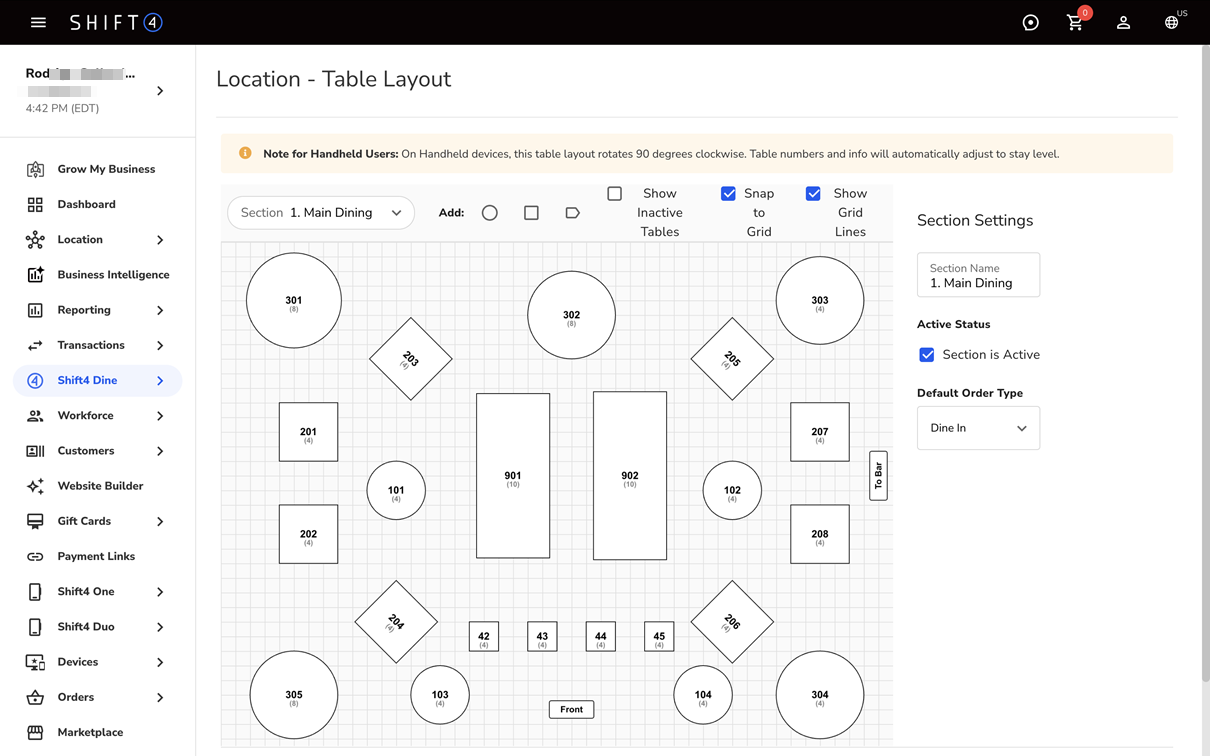Expand the merchant account chevron
The width and height of the screenshot is (1210, 756).
pos(160,91)
